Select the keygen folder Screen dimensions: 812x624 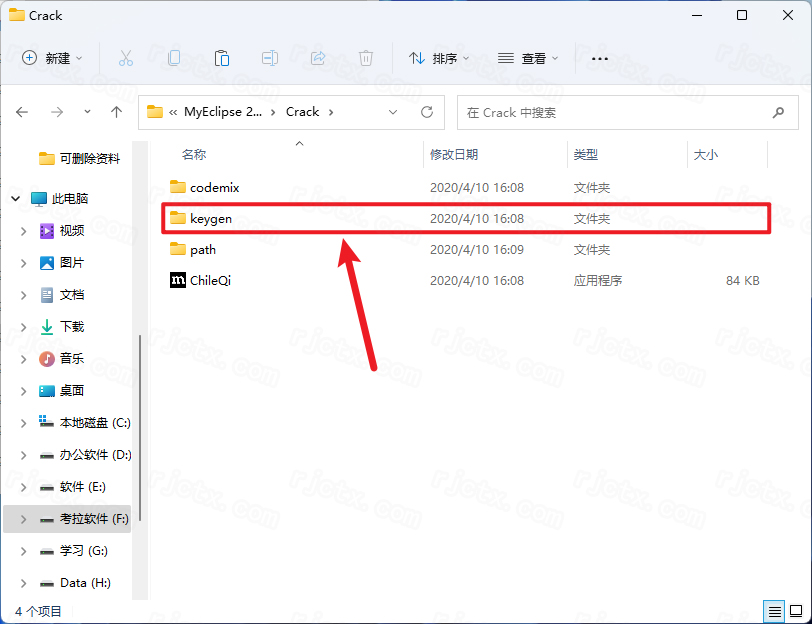click(x=211, y=218)
